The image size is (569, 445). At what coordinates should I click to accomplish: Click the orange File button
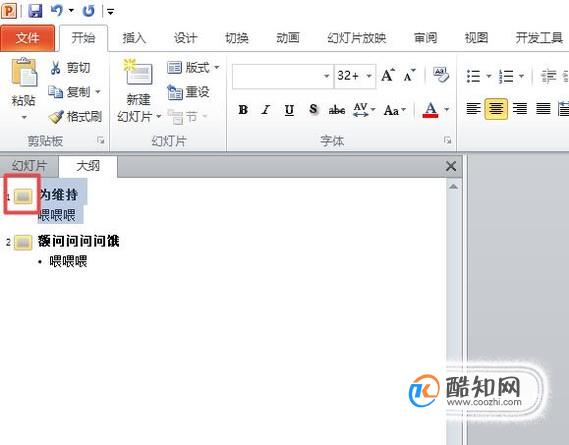[28, 38]
